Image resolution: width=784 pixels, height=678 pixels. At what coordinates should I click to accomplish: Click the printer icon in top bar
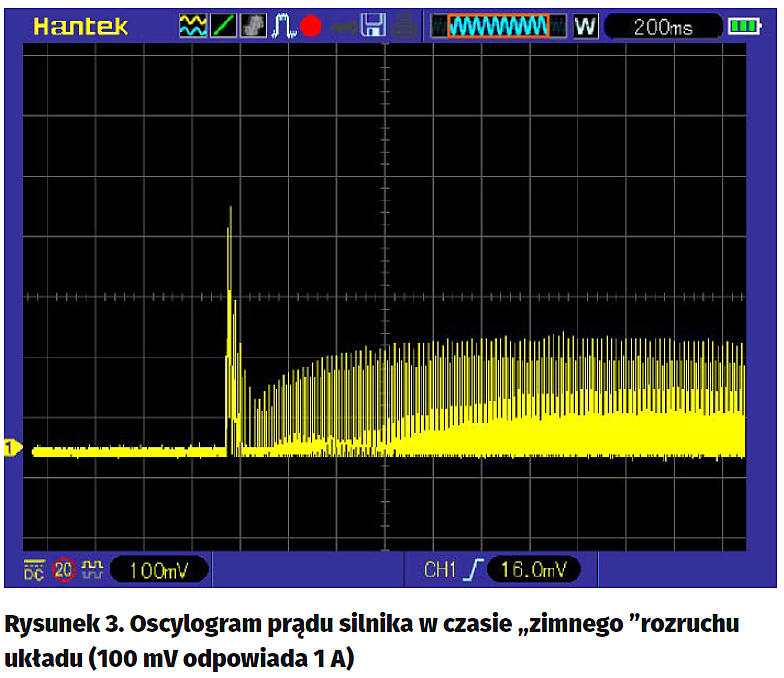coord(402,27)
